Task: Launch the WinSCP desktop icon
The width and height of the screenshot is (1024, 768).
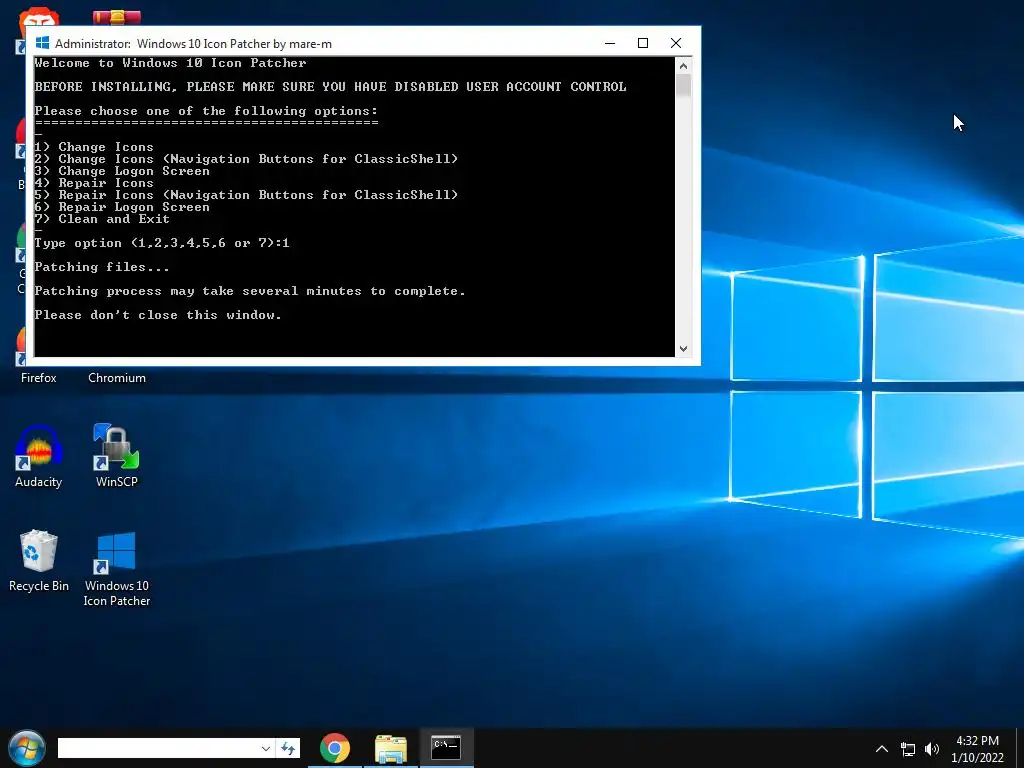Action: pos(116,456)
